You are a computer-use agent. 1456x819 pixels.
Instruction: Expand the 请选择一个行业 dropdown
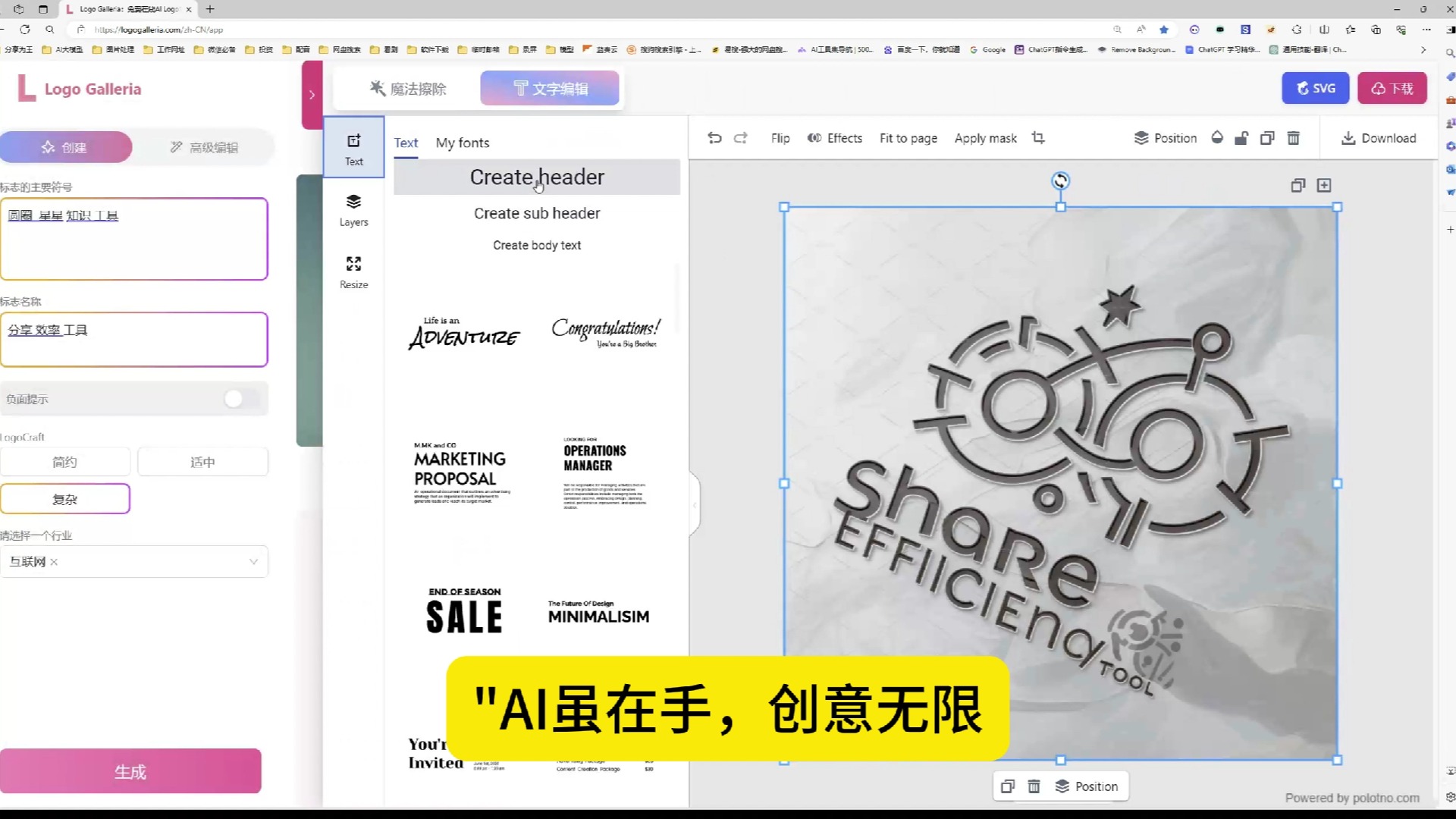(254, 561)
